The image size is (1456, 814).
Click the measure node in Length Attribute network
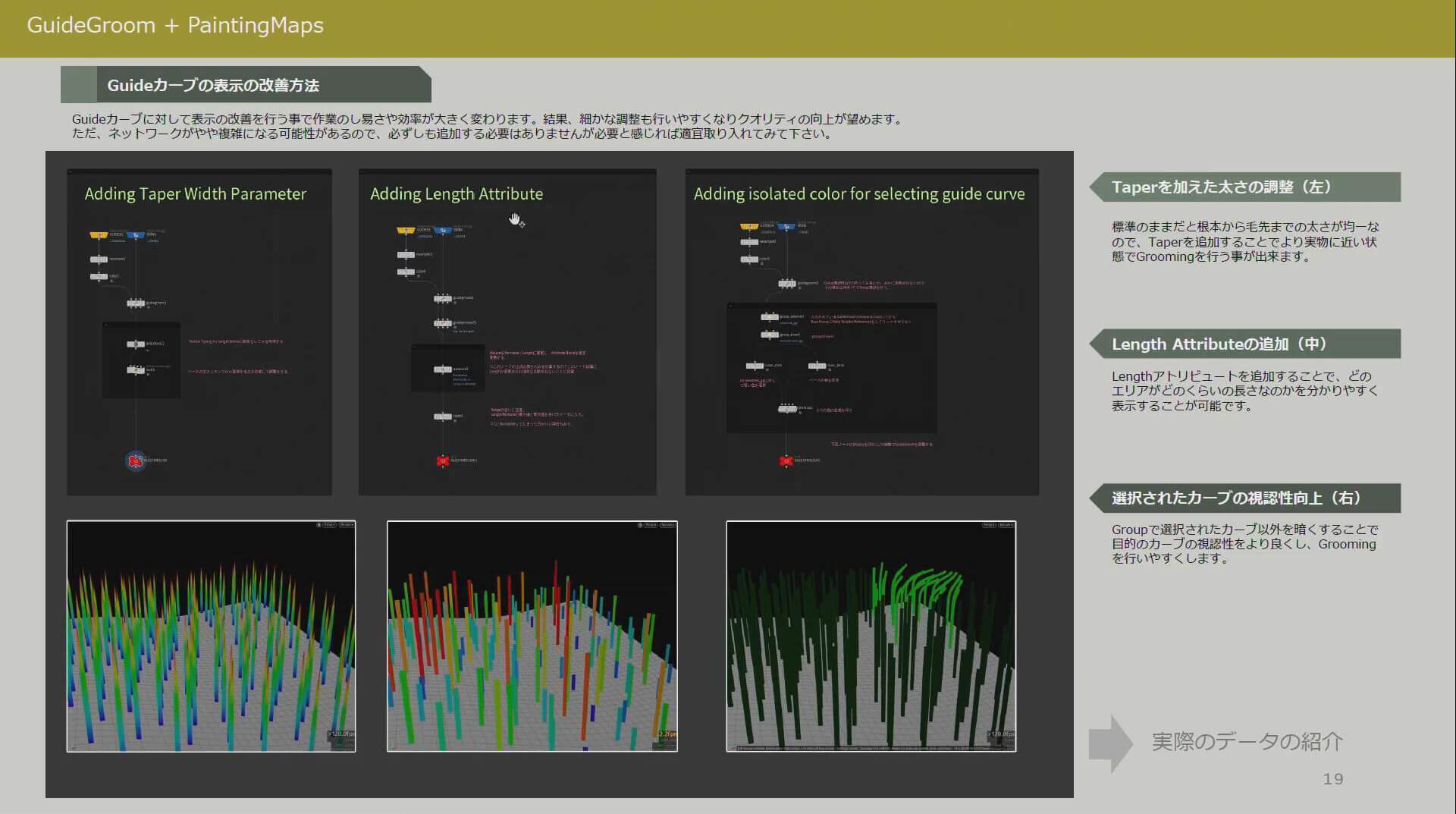[443, 369]
